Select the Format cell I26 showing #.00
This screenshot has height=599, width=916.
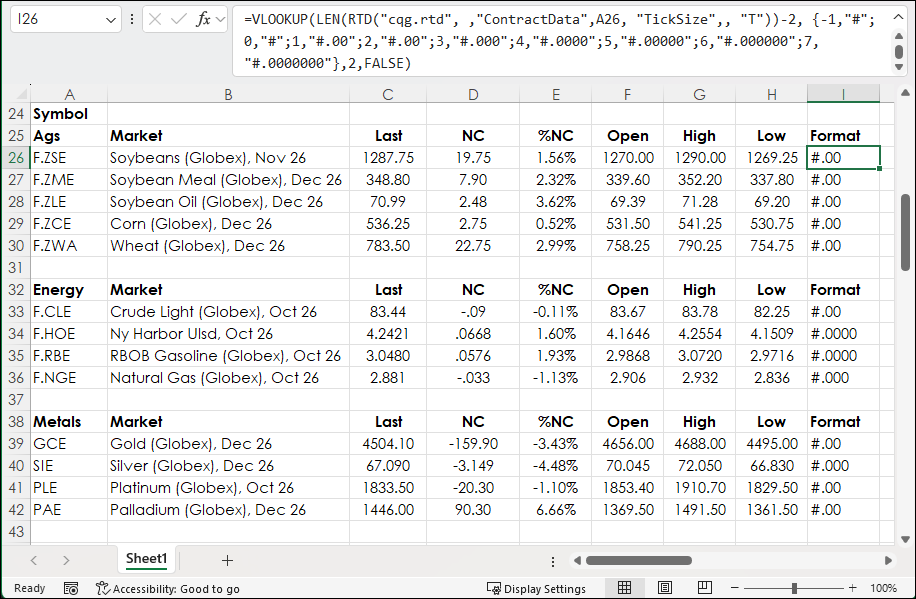coord(843,158)
